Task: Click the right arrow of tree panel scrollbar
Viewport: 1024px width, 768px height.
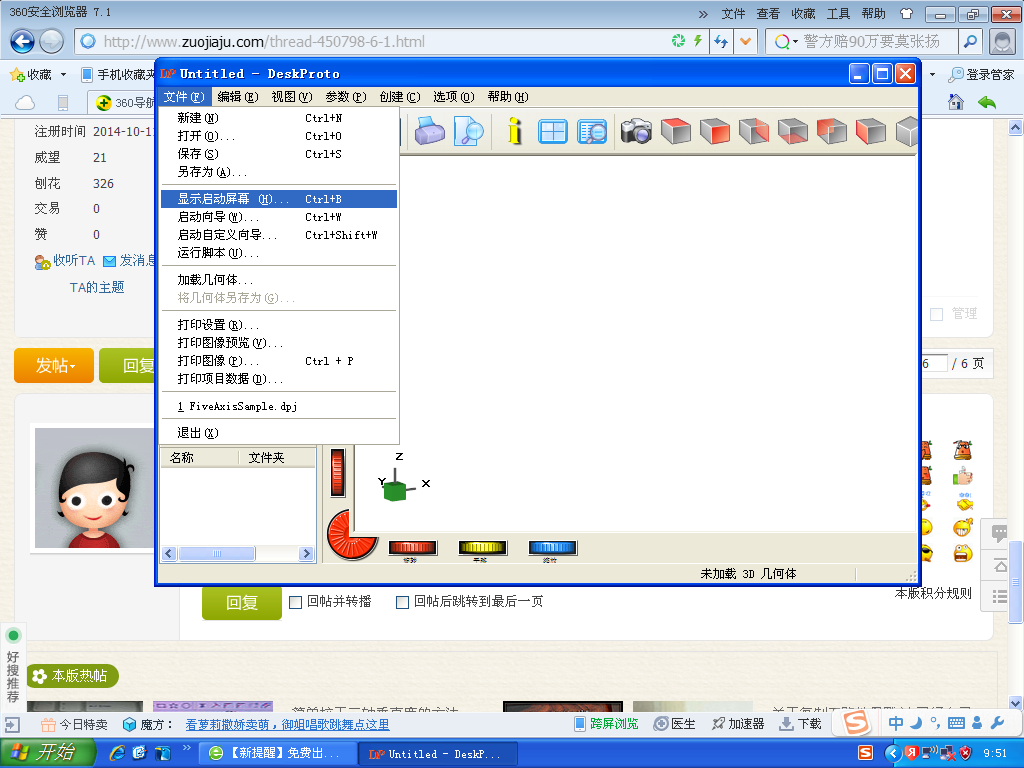Action: point(306,554)
